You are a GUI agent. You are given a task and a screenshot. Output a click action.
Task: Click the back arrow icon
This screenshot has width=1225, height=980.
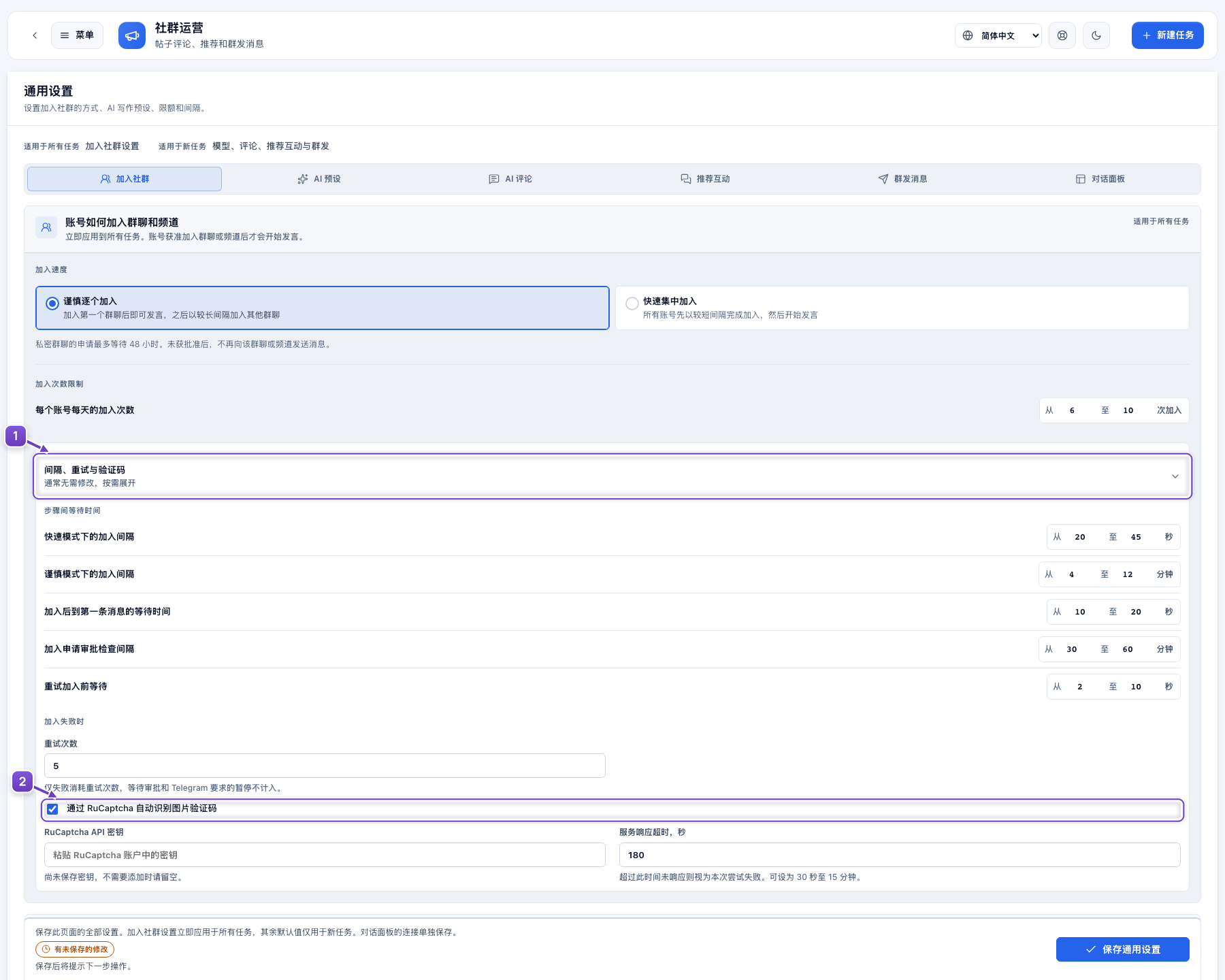pyautogui.click(x=35, y=35)
